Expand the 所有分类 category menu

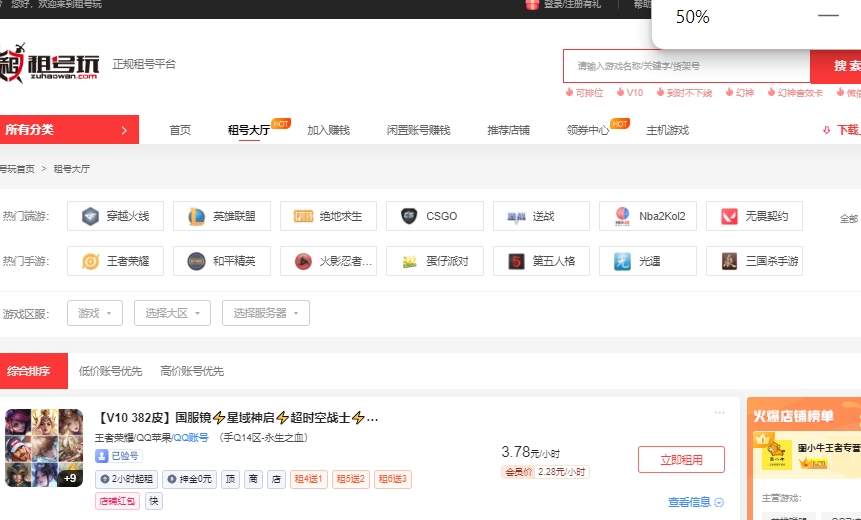point(69,130)
